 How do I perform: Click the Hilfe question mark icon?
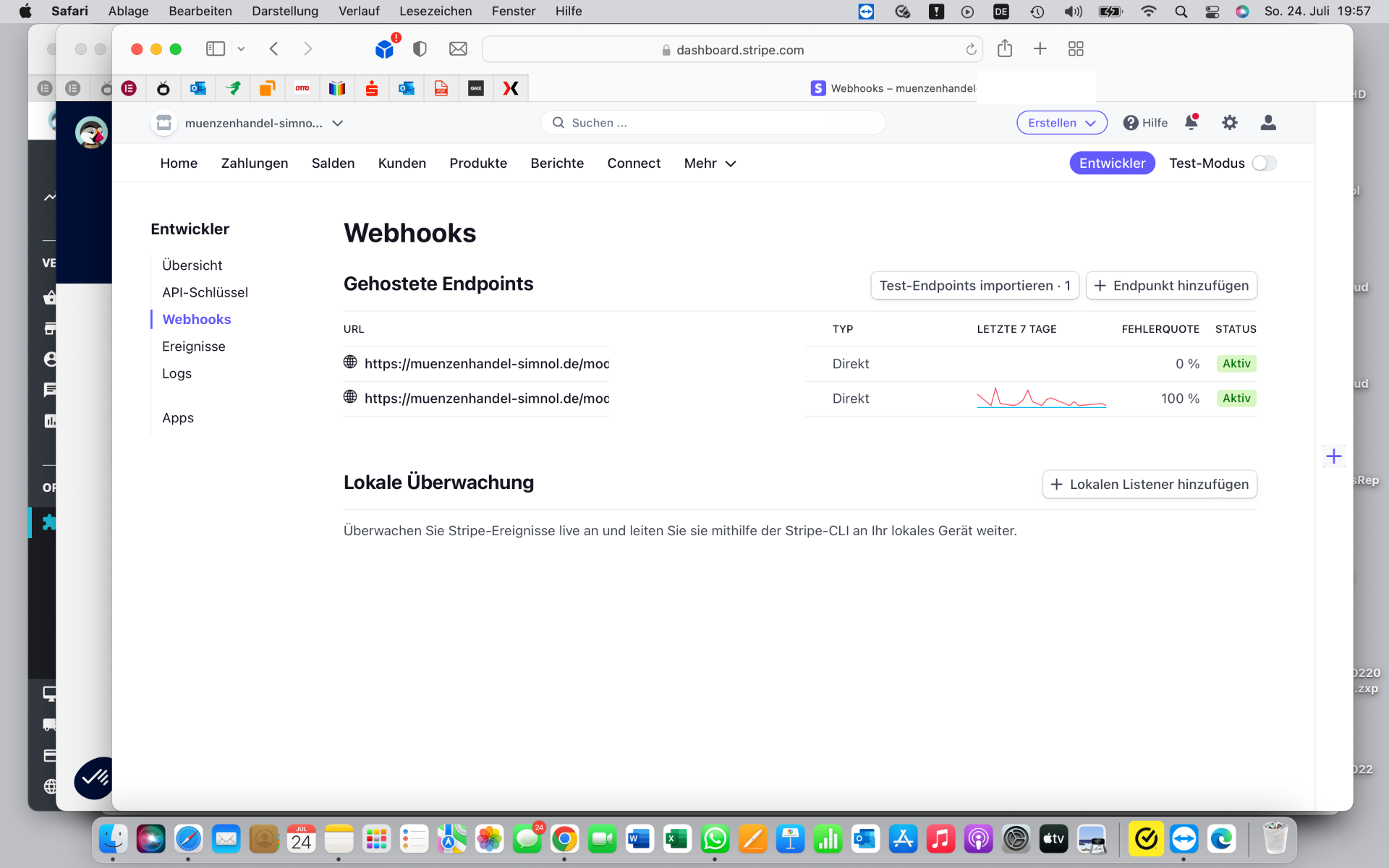(x=1130, y=123)
